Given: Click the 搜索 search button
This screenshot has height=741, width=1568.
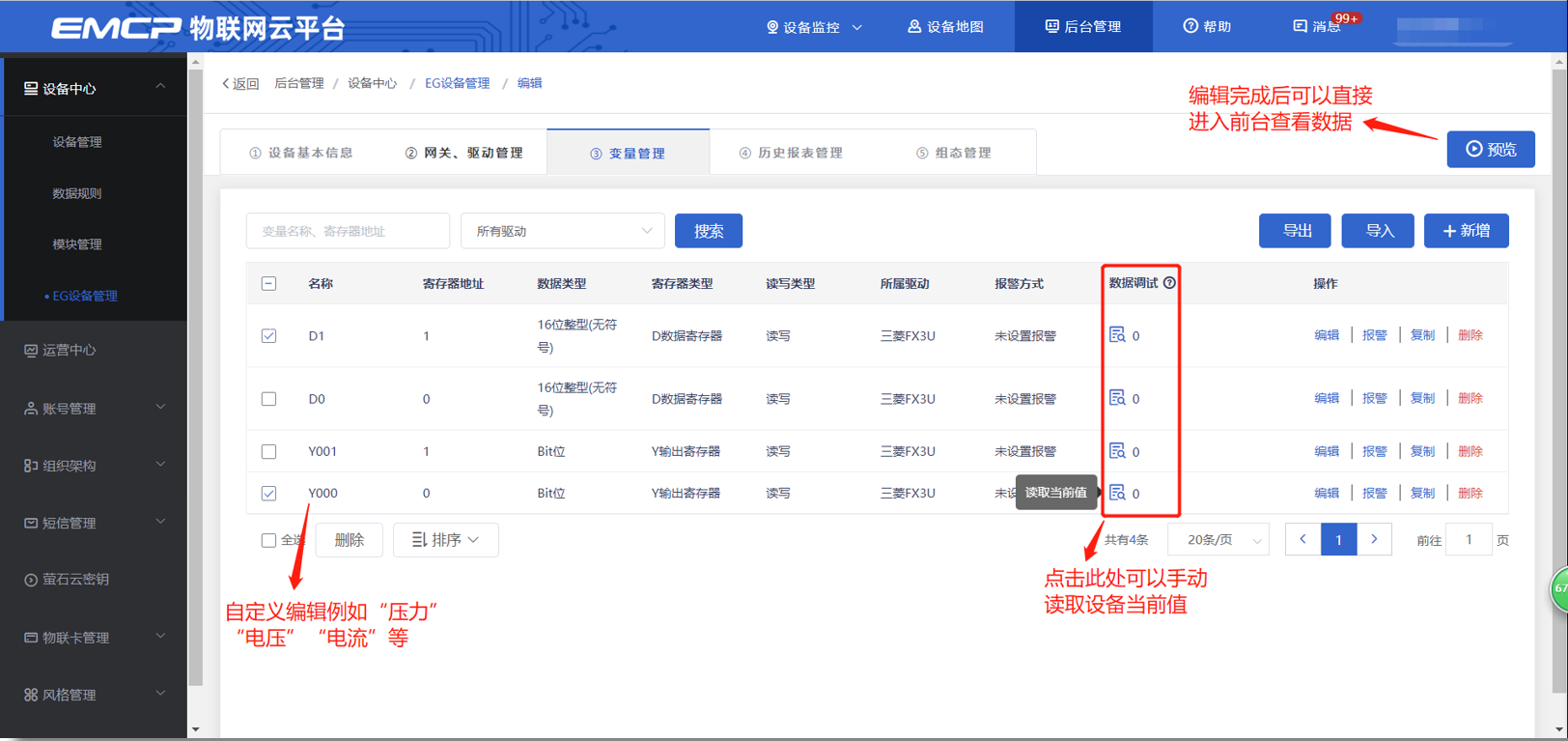Looking at the screenshot, I should point(709,231).
